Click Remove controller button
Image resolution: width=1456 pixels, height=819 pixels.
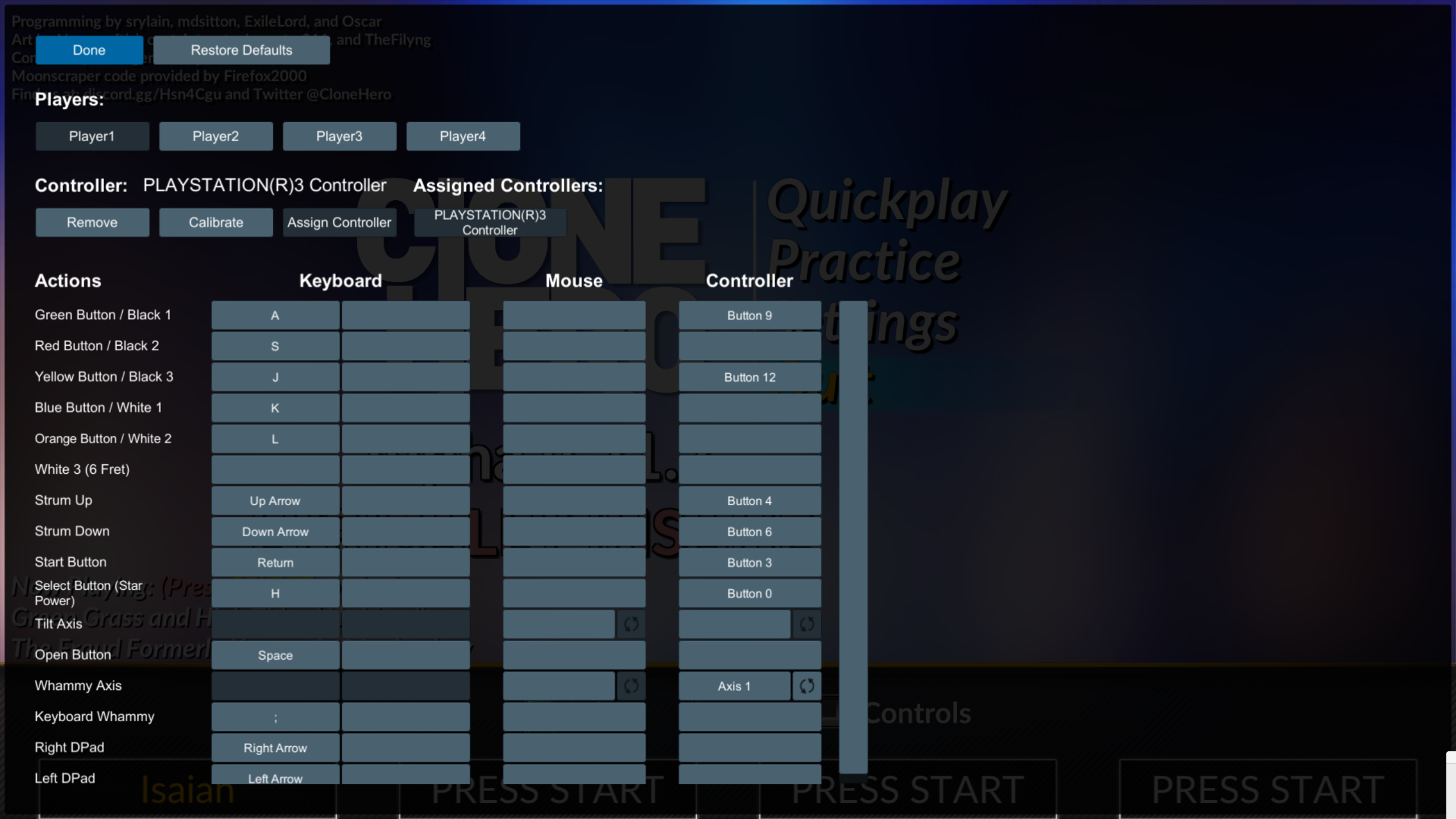(x=92, y=222)
